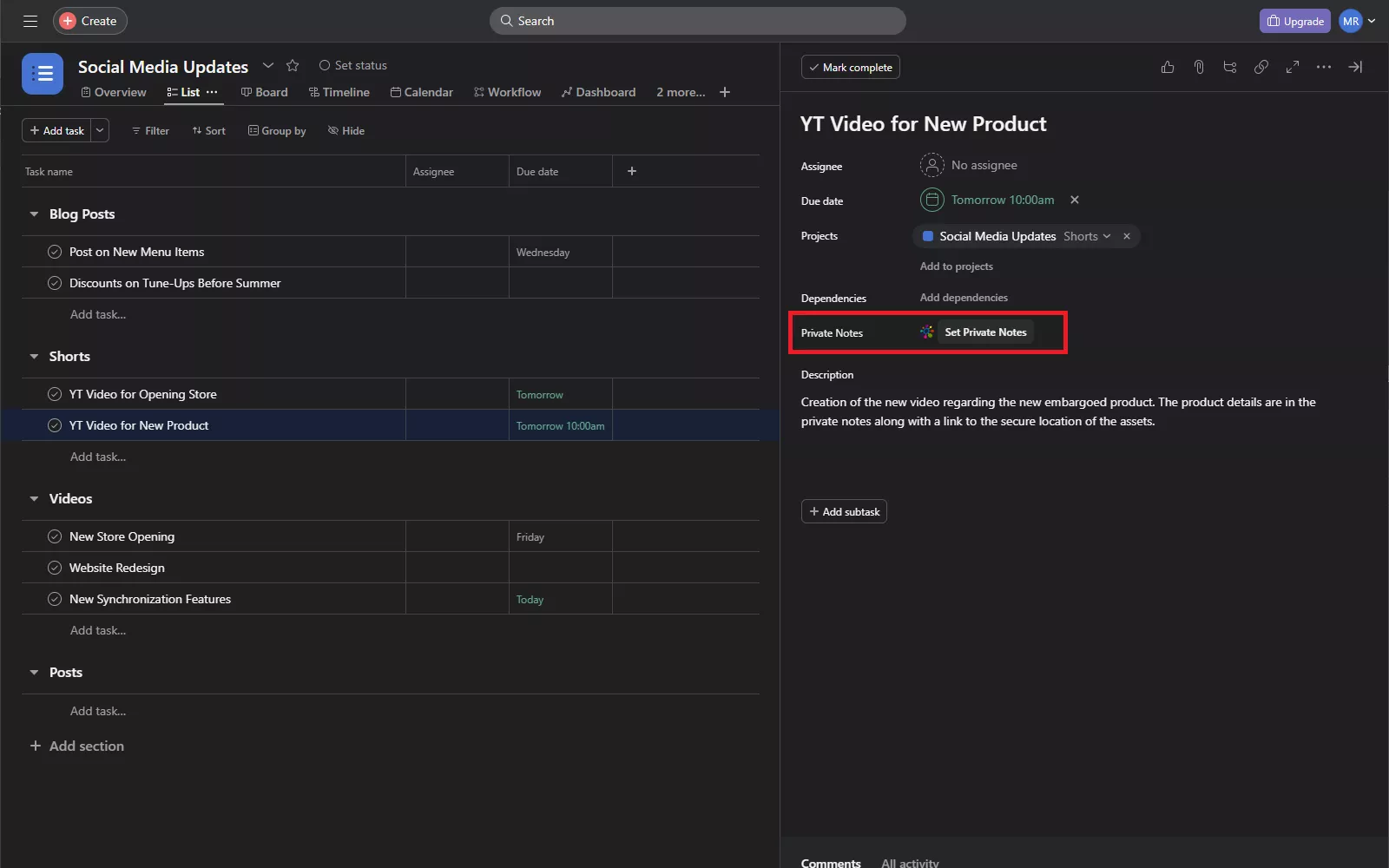Mark 'Post on New Menu Items' complete
This screenshot has width=1389, height=868.
[55, 252]
